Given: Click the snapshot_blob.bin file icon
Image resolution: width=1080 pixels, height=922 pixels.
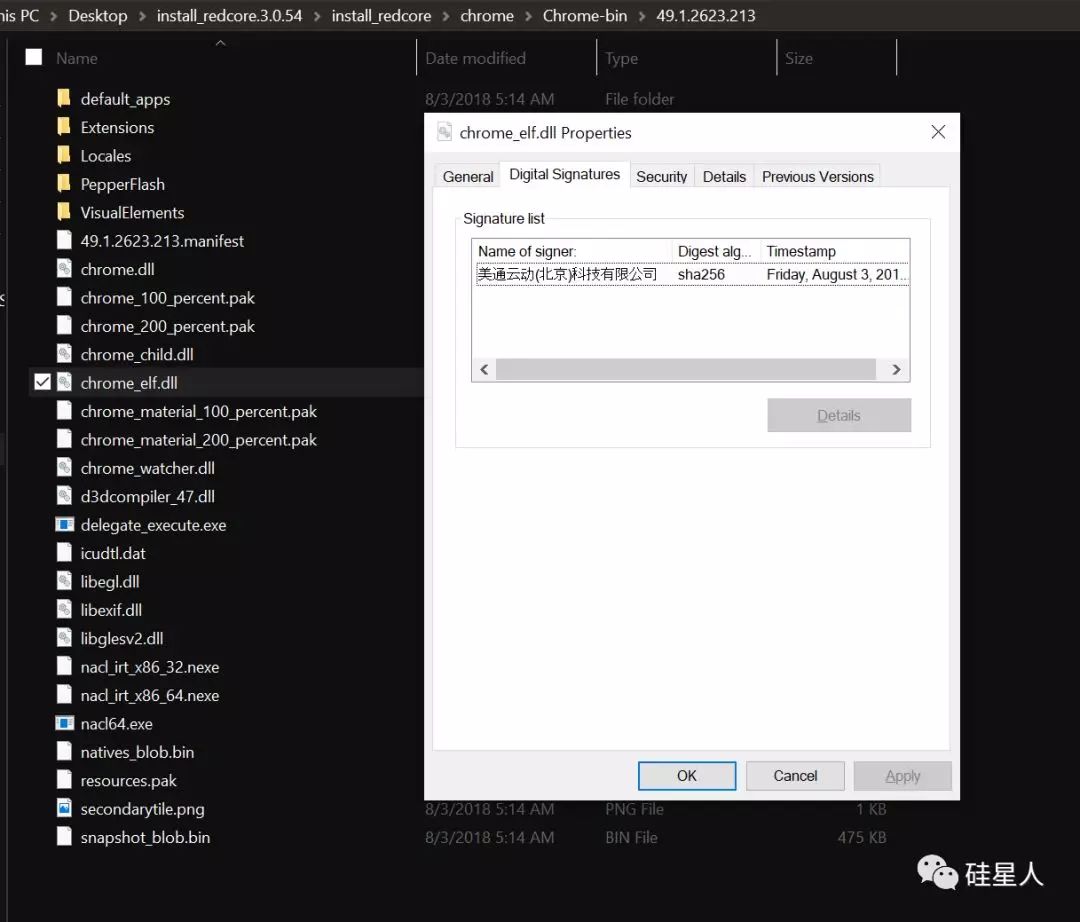Looking at the screenshot, I should click(64, 837).
